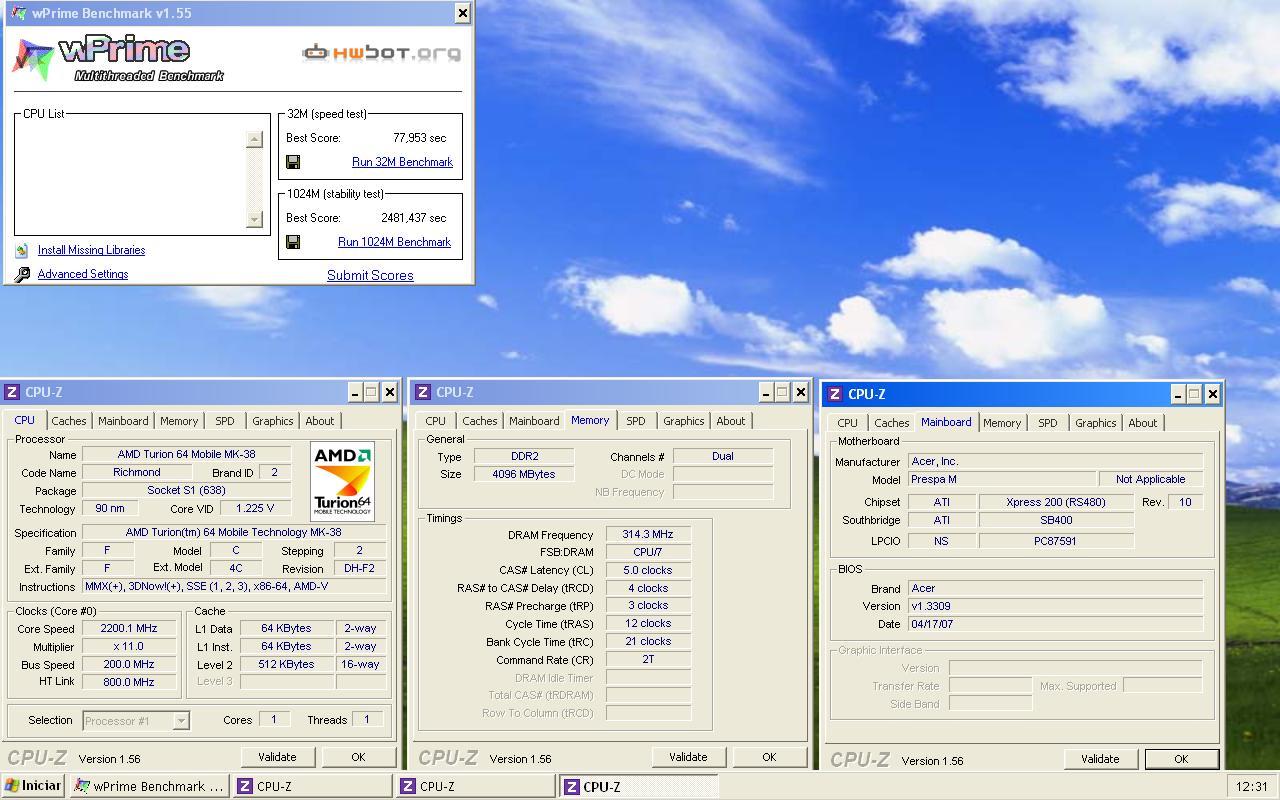Open About tab in the right CPU-Z window
1280x800 pixels.
click(x=1143, y=423)
